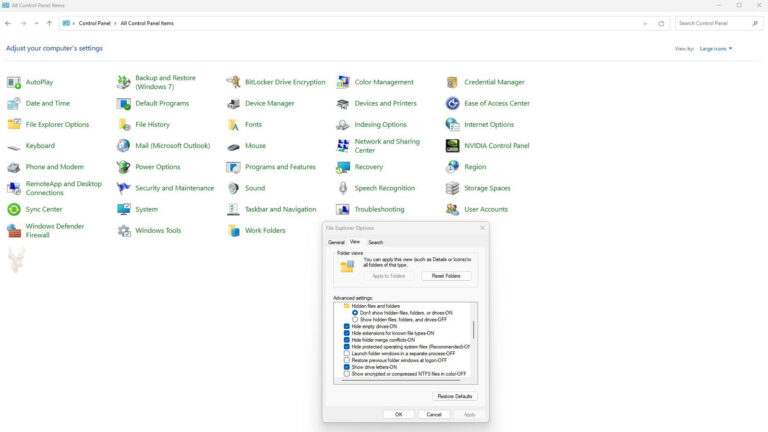Open Indexing Options
Screen dimensions: 768x432
pyautogui.click(x=371, y=124)
